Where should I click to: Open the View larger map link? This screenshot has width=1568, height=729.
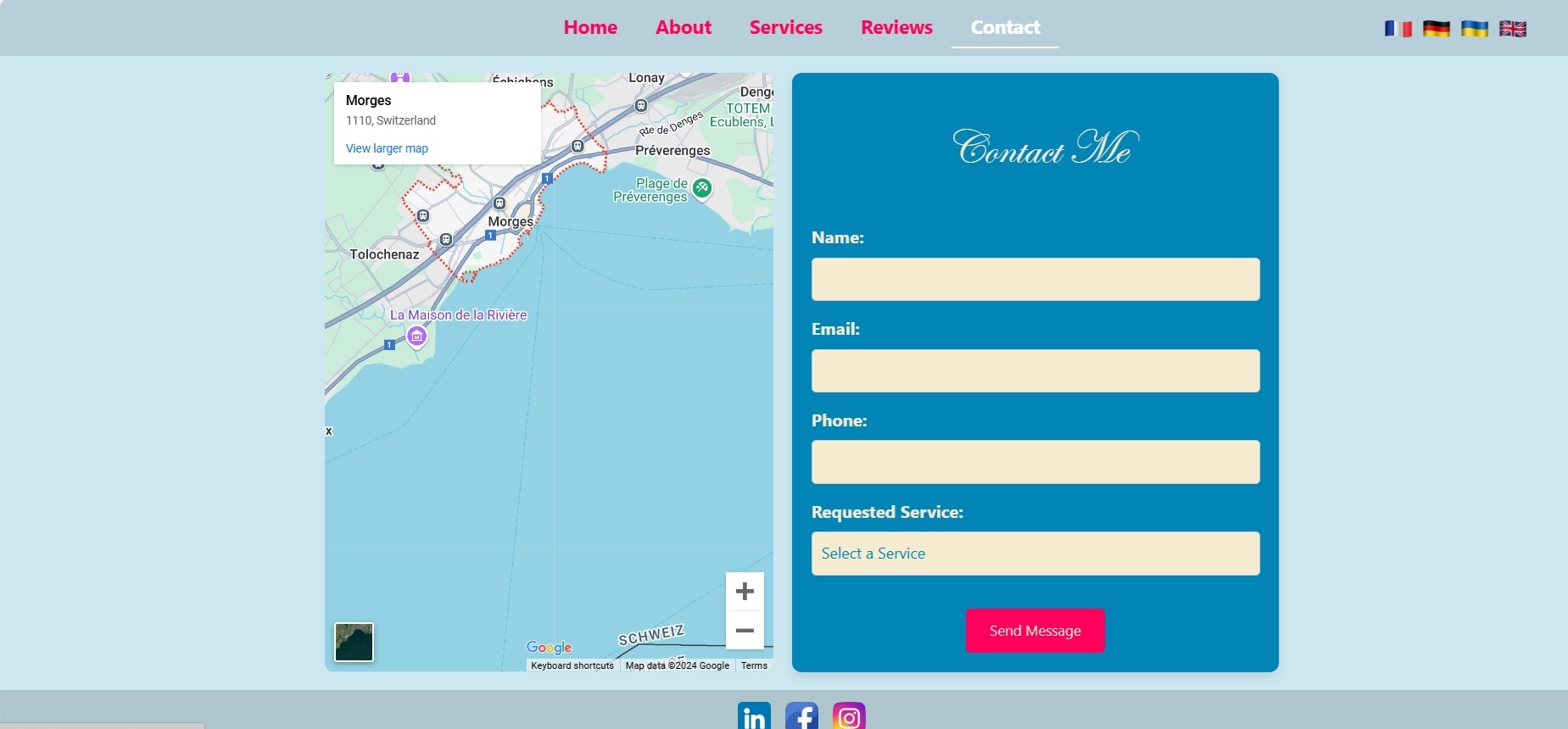pos(387,148)
